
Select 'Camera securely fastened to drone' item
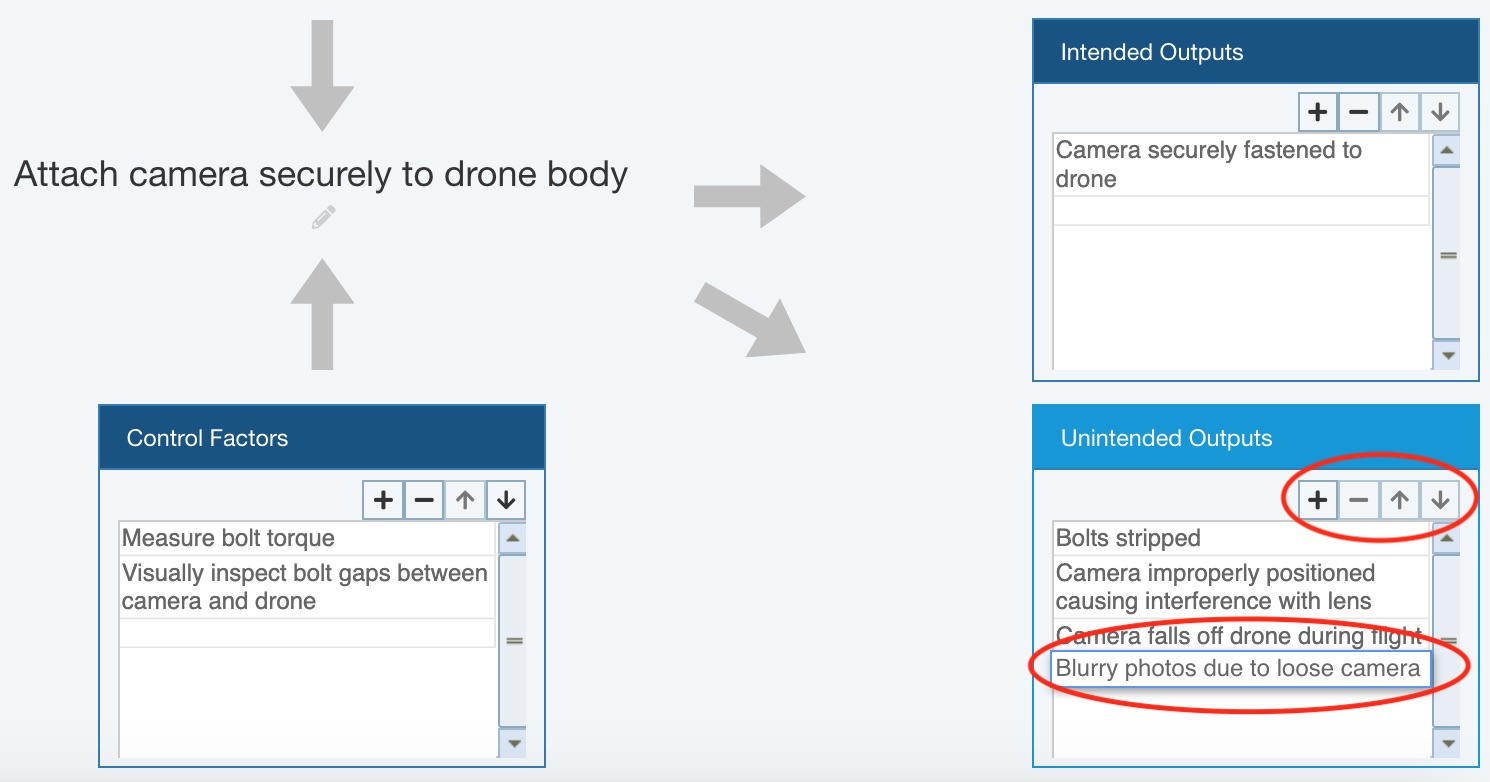(x=1240, y=165)
